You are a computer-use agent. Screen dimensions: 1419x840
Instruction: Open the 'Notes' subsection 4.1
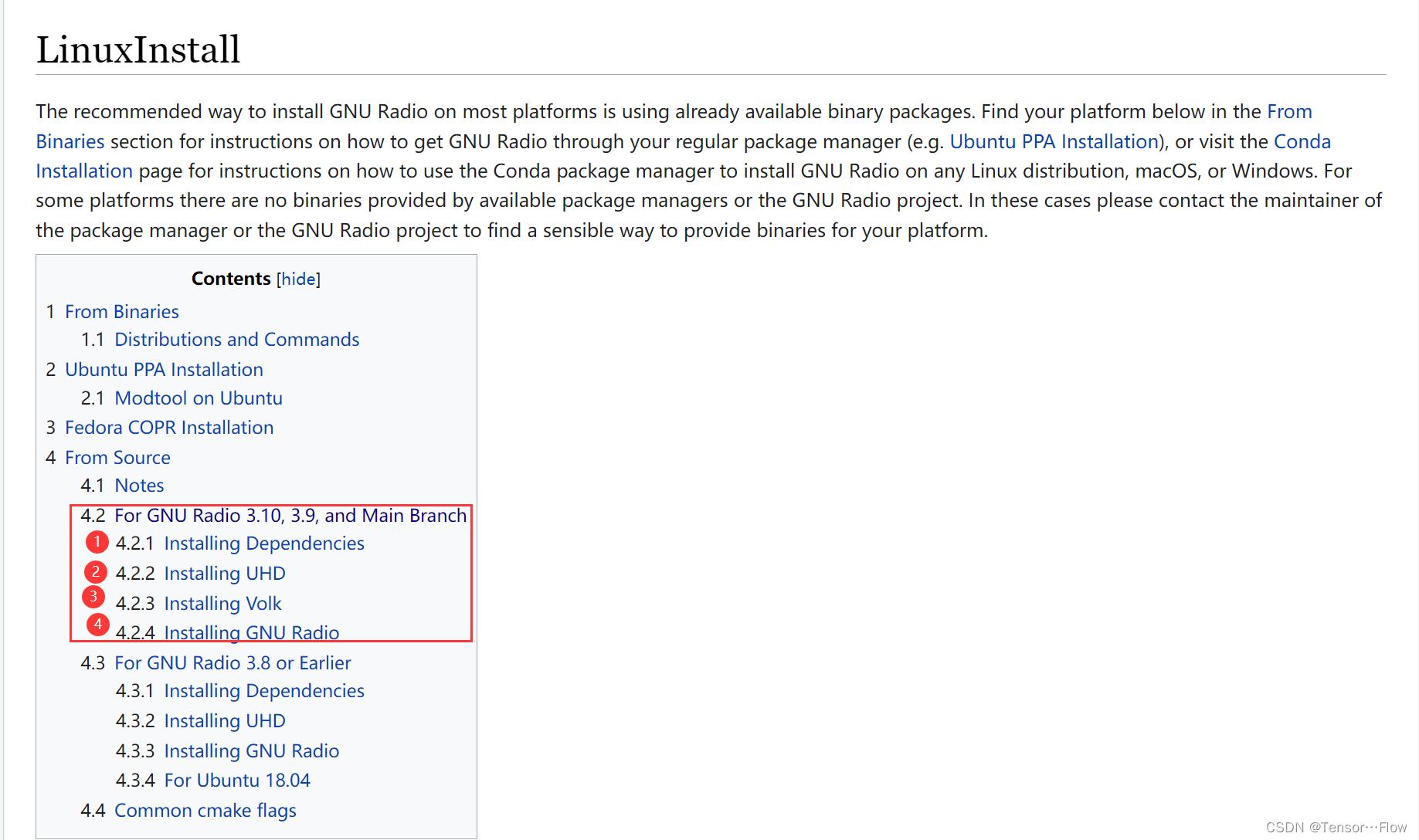pyautogui.click(x=139, y=486)
